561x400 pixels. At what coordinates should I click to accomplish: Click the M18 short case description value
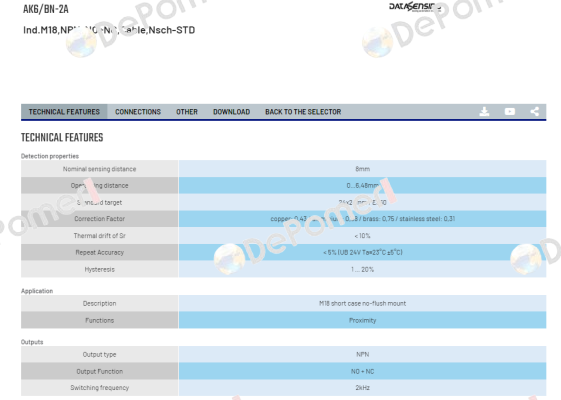[362, 303]
